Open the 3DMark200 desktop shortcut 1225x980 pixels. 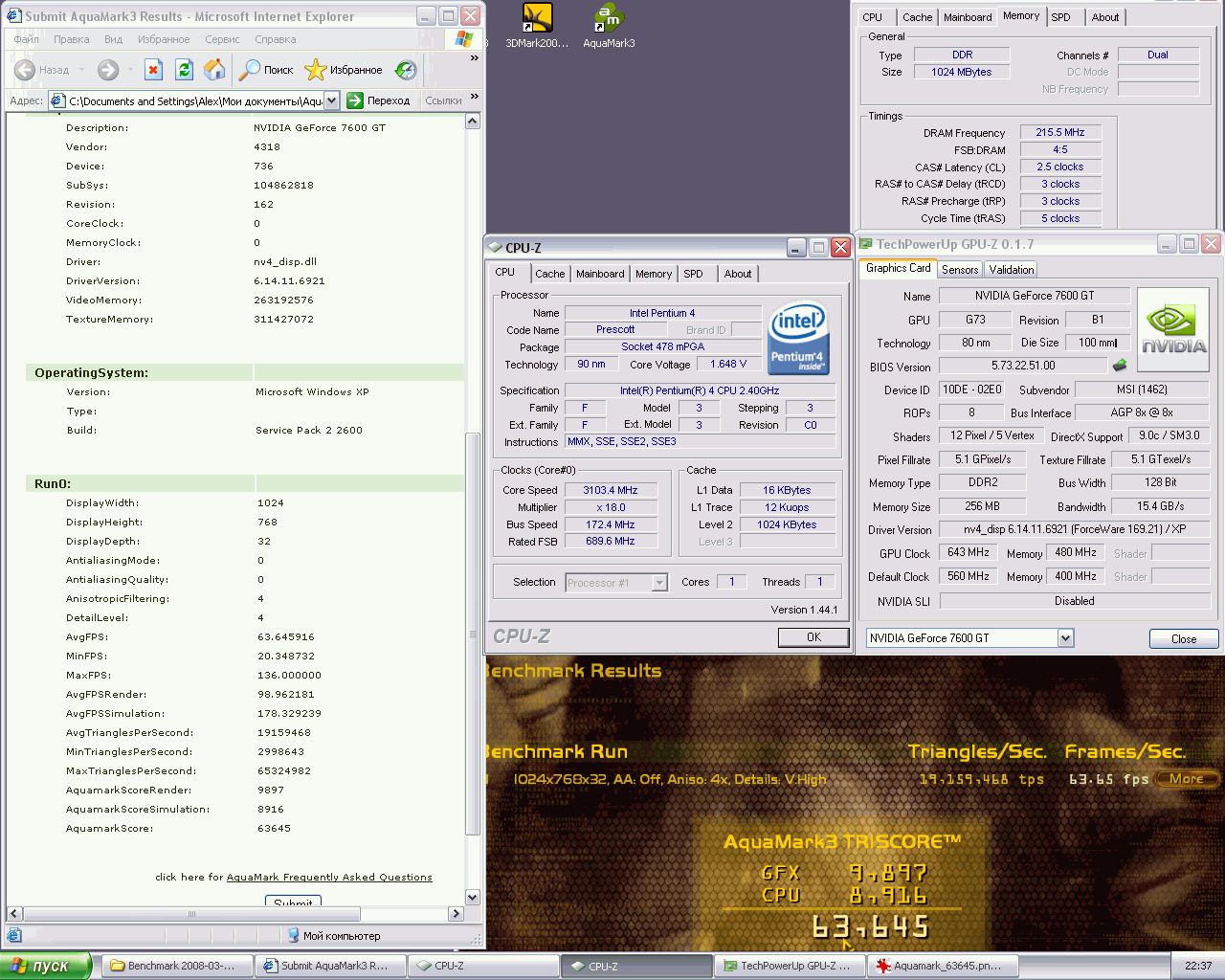(x=537, y=25)
